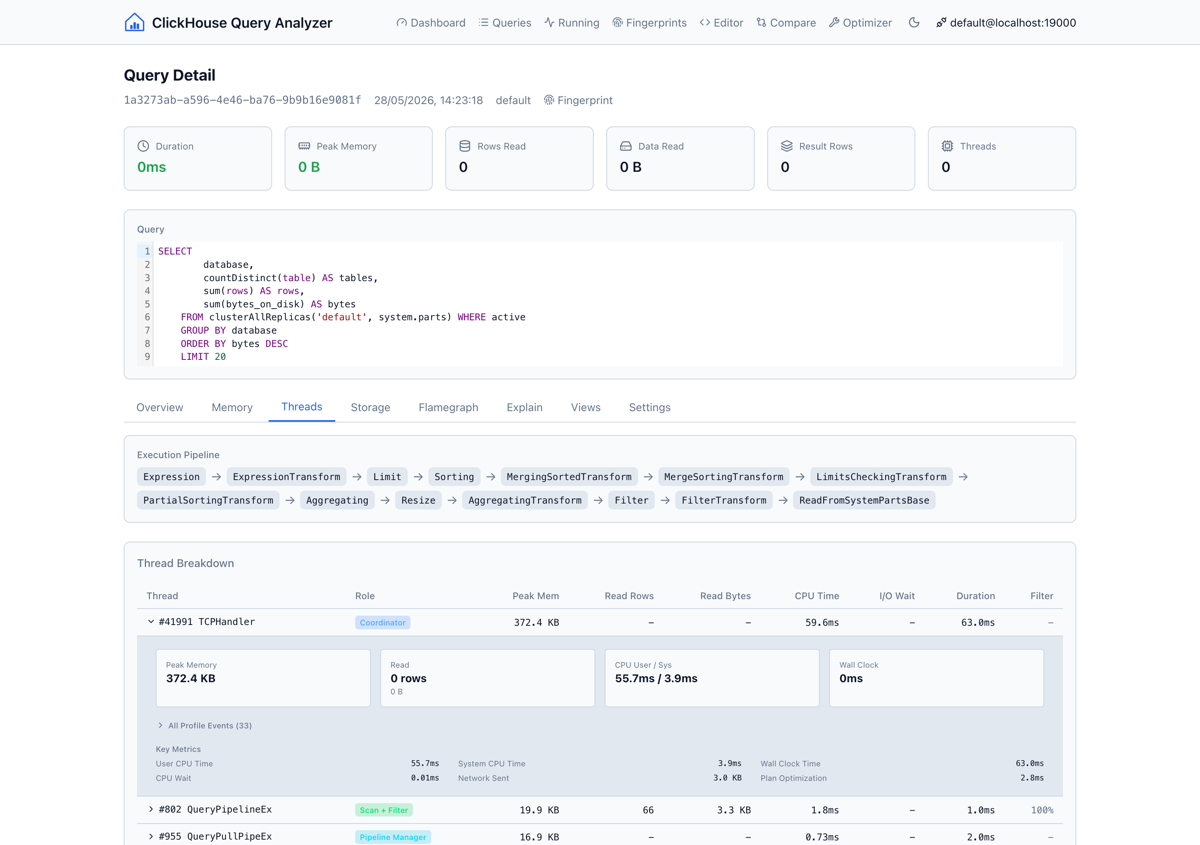Click inside the SQL query code block

600,304
